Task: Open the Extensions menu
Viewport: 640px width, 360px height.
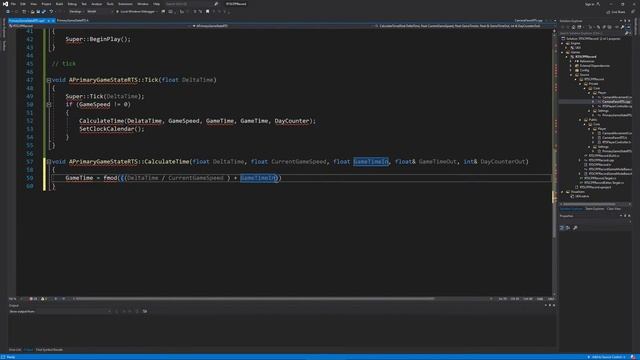Action: point(125,4)
